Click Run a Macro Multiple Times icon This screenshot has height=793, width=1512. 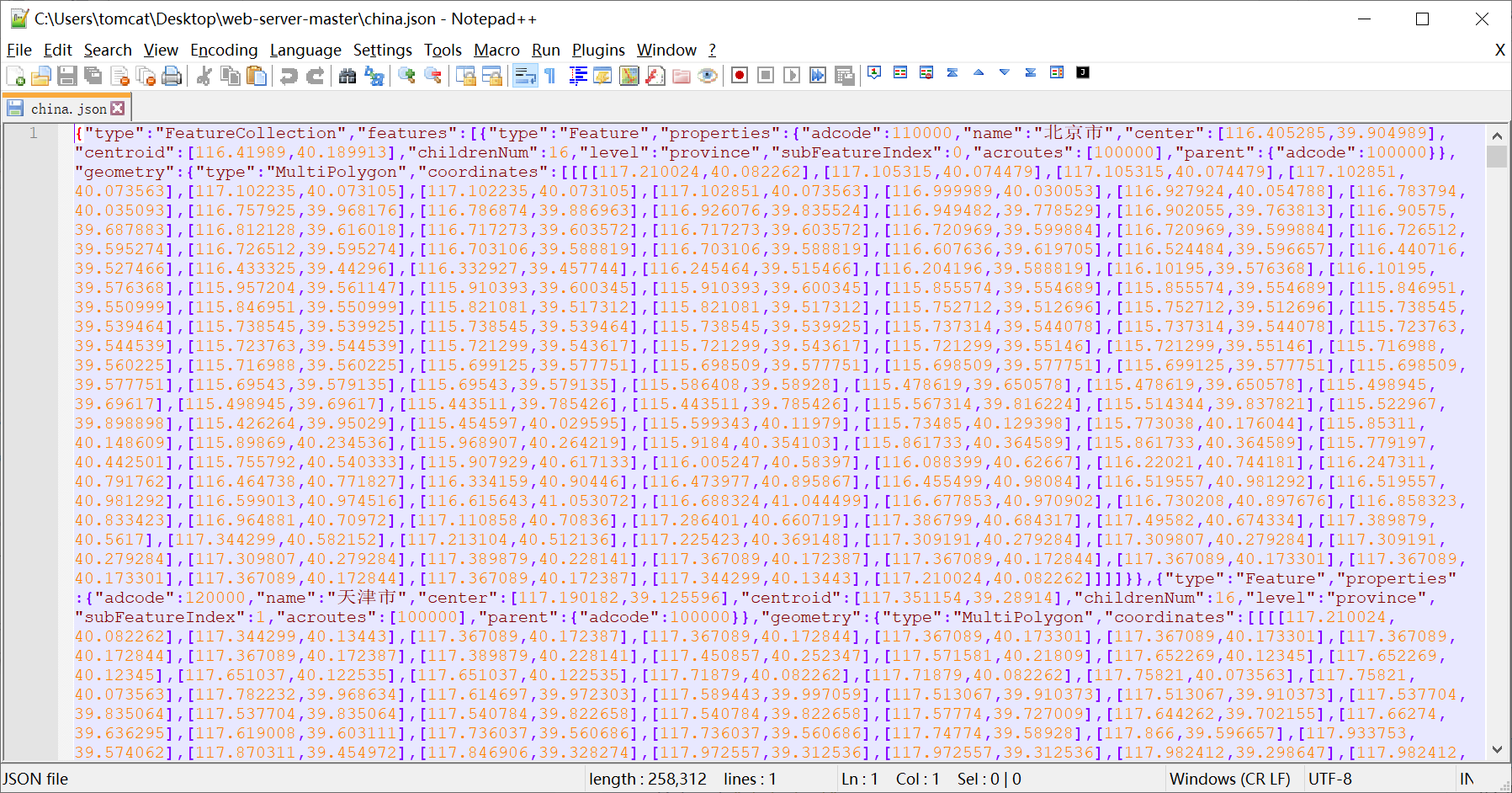click(818, 76)
